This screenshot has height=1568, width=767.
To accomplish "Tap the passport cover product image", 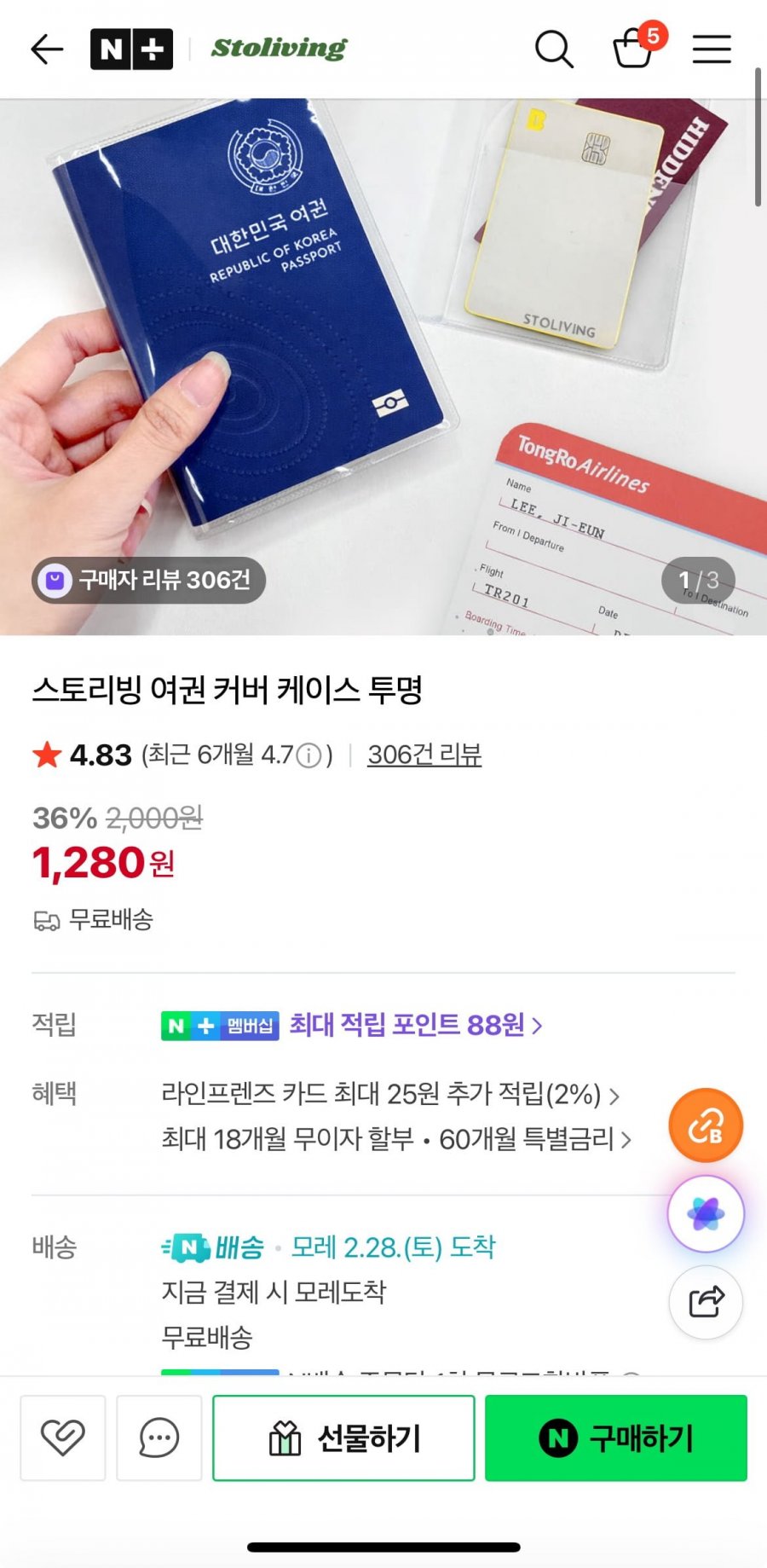I will coord(383,367).
